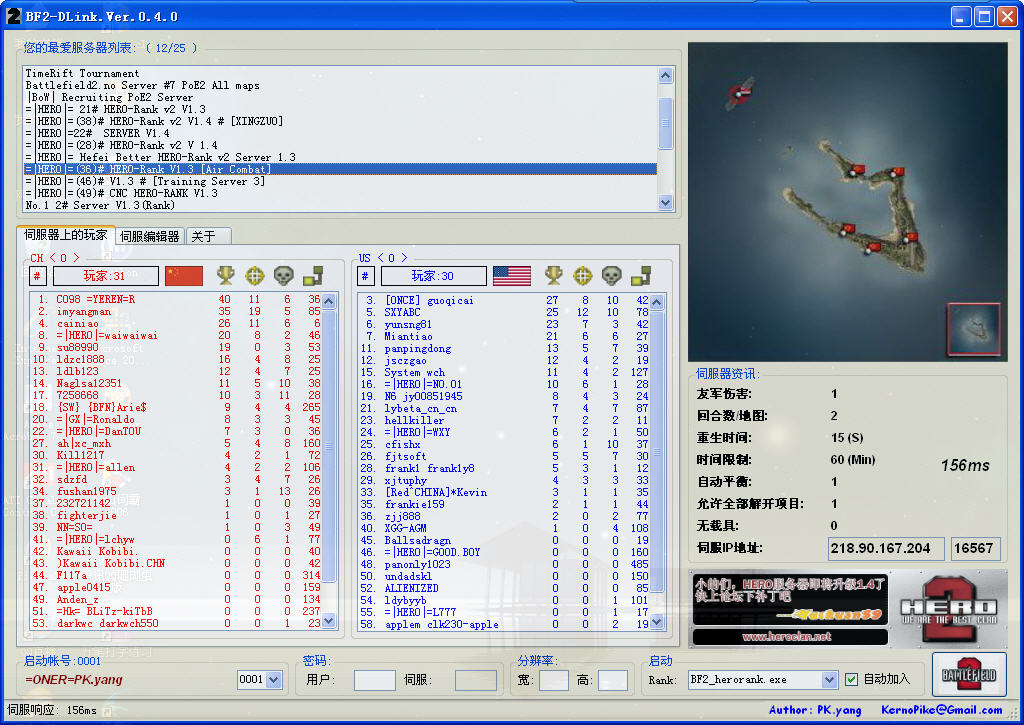Click the US team crosshair kills icon
The width and height of the screenshot is (1024, 725).
tap(583, 276)
